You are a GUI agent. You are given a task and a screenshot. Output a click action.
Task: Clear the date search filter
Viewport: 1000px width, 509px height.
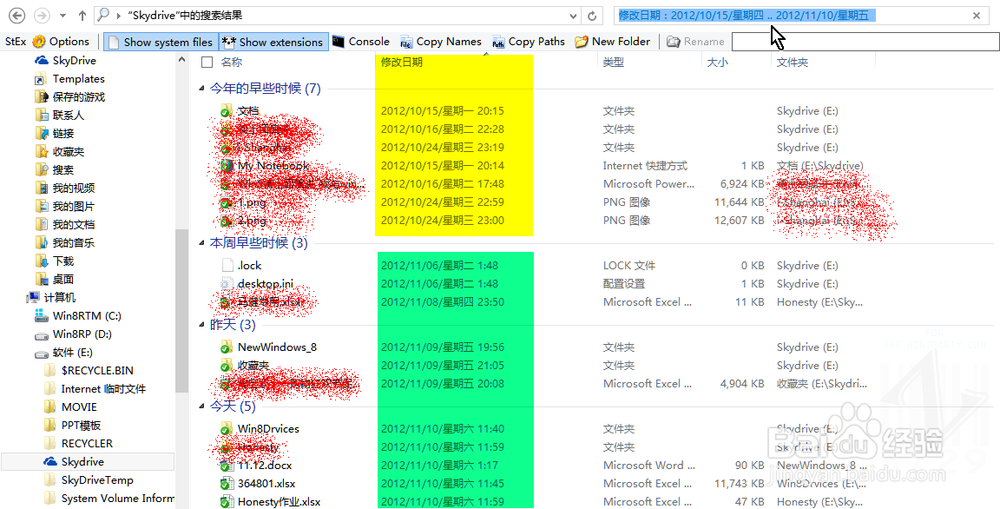pyautogui.click(x=976, y=15)
